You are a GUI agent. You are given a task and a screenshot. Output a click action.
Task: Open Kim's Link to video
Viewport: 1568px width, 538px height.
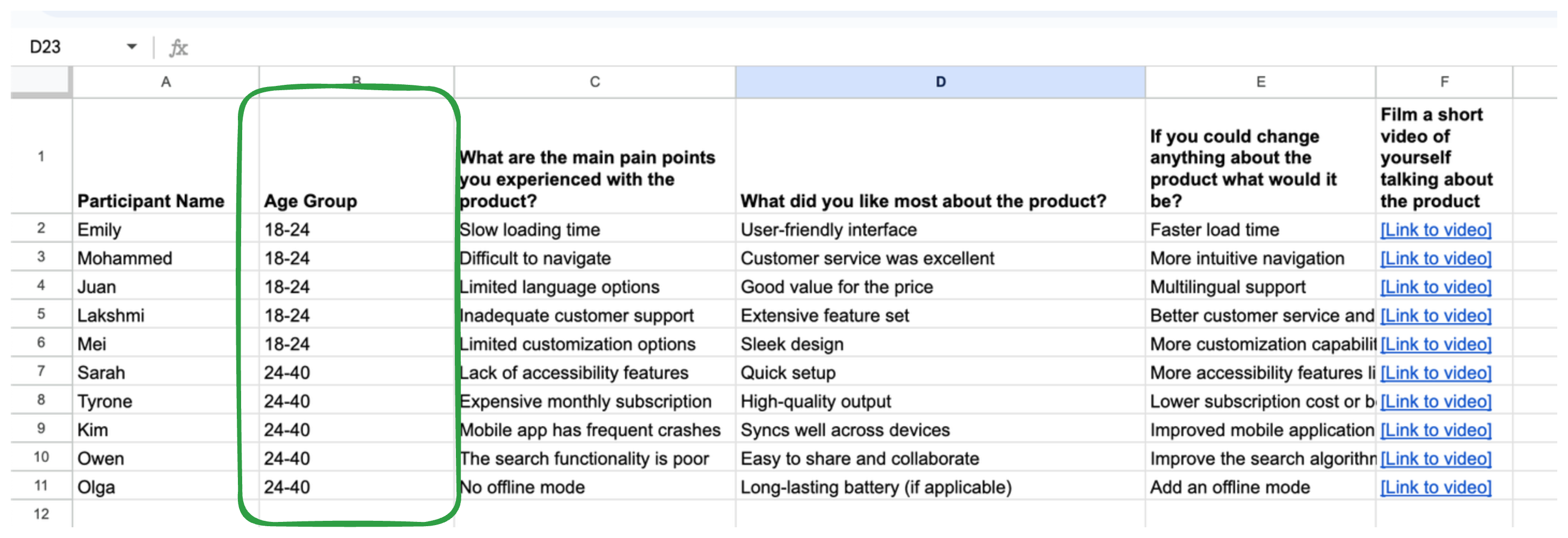click(x=1435, y=430)
